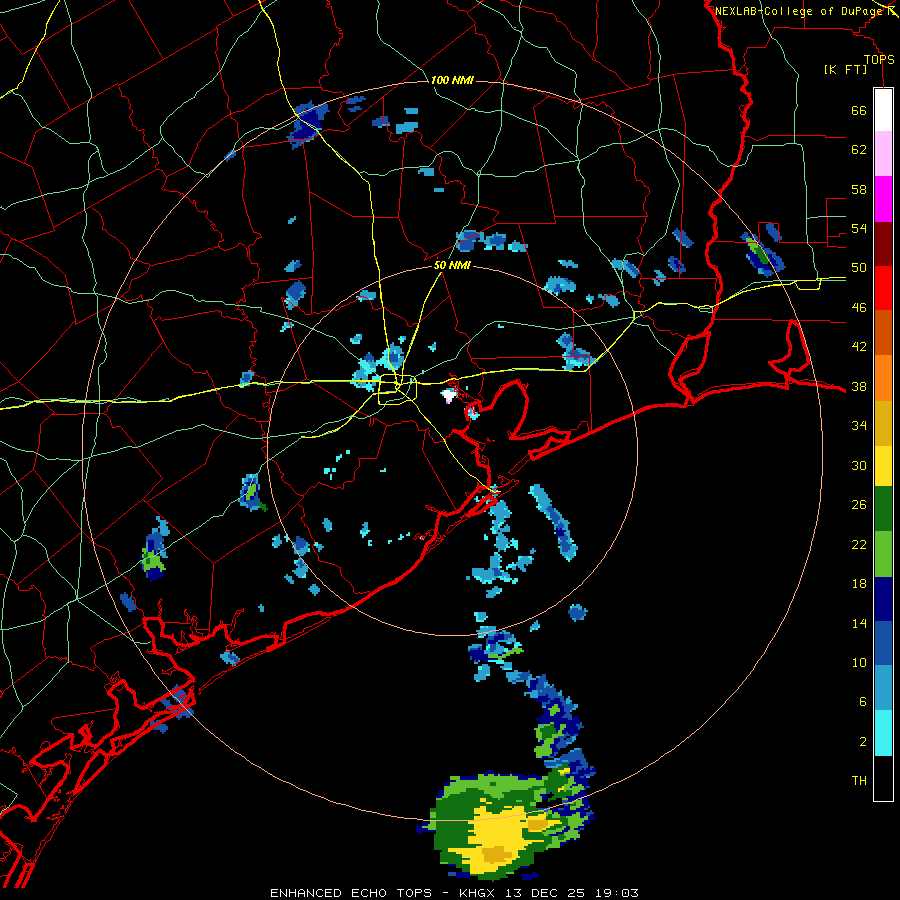Select the 50 NMI range ring label
The height and width of the screenshot is (900, 900).
[x=452, y=266]
